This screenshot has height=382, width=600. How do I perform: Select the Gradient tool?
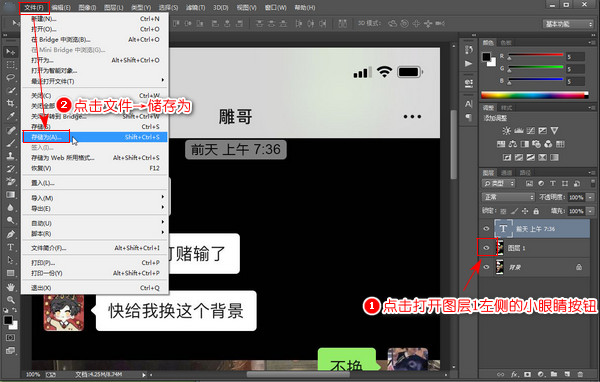coord(10,194)
